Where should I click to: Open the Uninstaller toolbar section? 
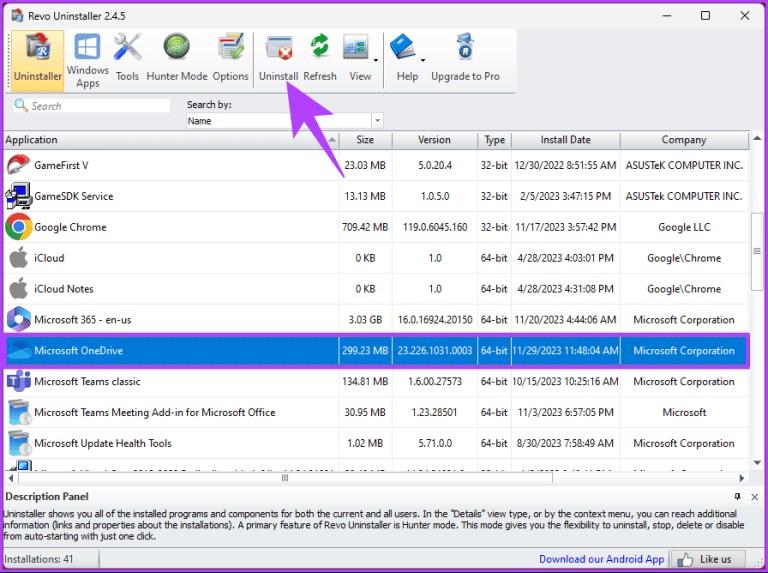pos(38,61)
